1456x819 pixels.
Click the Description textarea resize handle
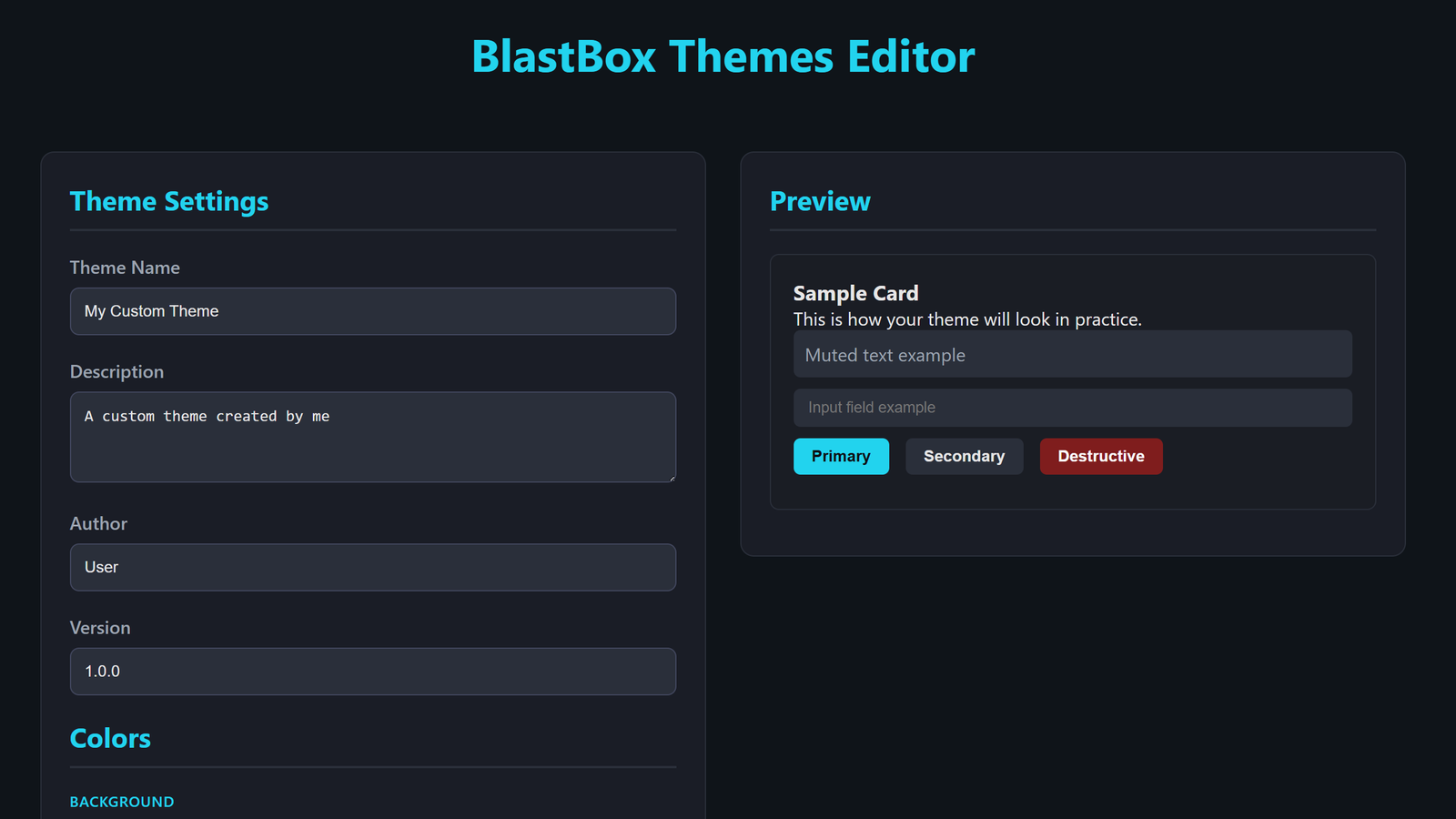[672, 478]
